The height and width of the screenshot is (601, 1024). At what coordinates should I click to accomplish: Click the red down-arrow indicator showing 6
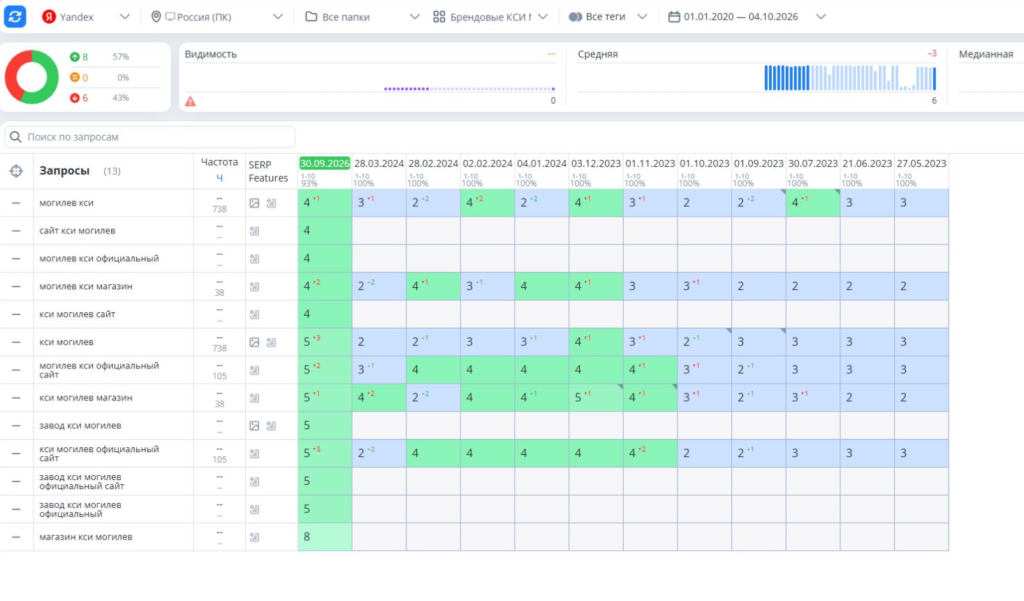coord(74,98)
